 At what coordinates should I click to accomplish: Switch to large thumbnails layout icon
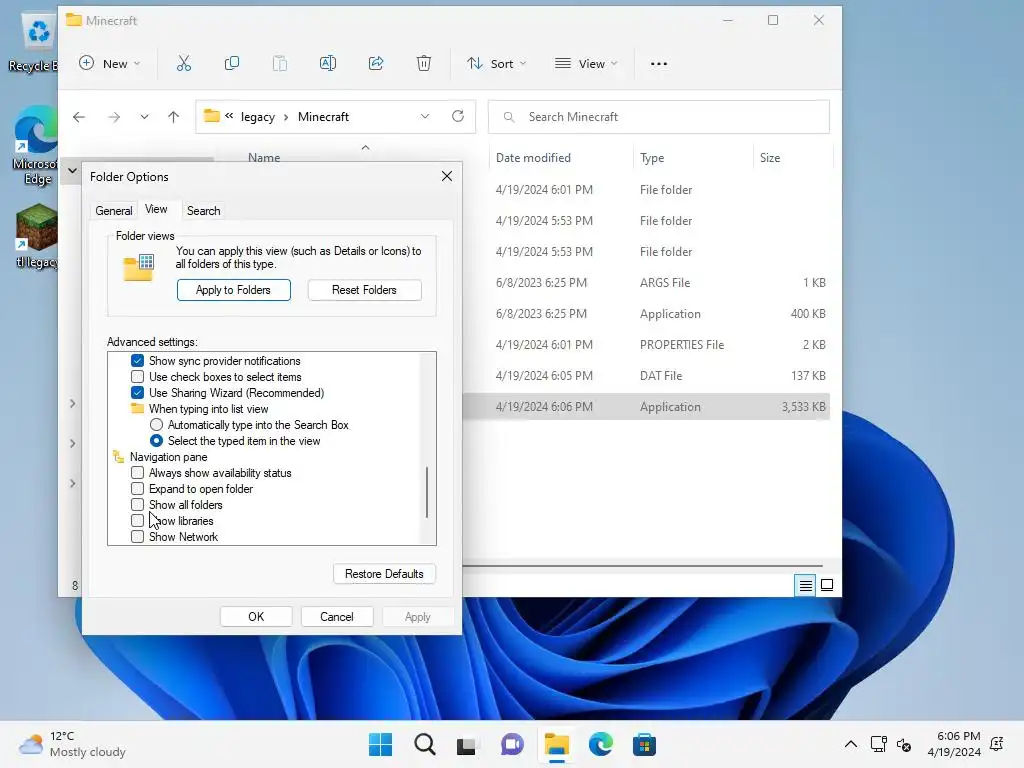tap(827, 585)
